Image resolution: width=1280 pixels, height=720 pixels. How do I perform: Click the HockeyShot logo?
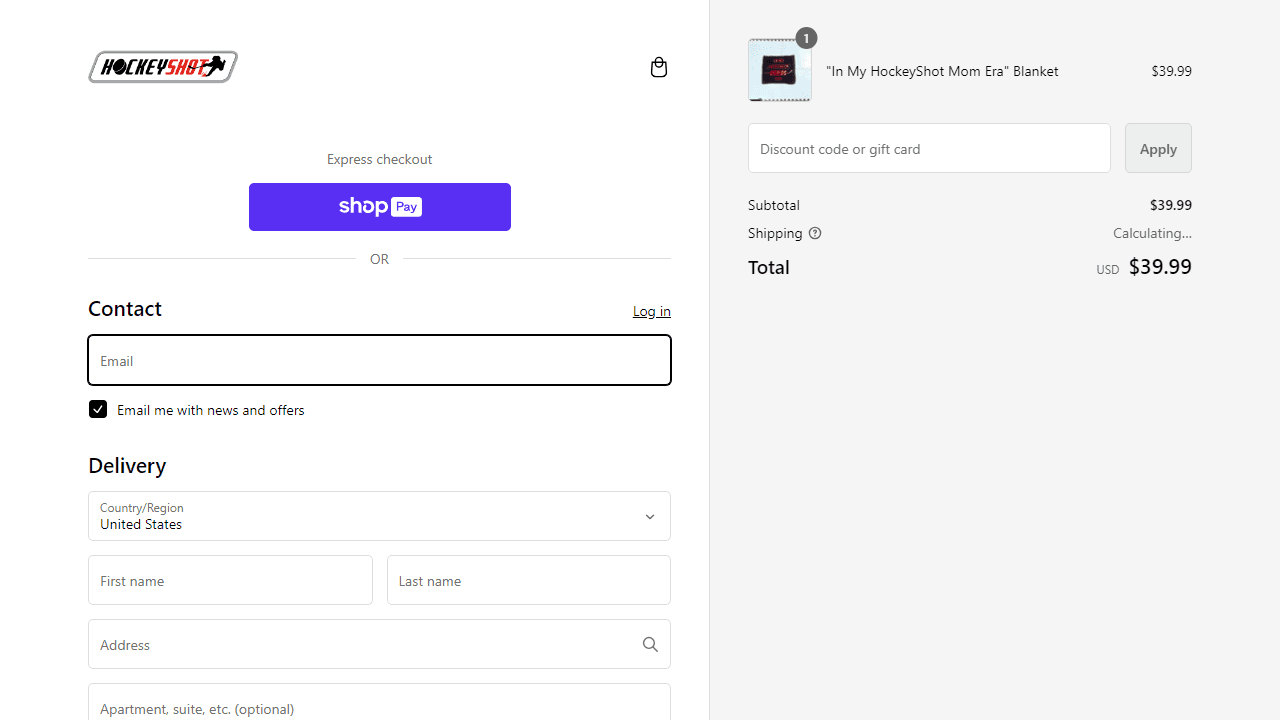click(x=163, y=67)
